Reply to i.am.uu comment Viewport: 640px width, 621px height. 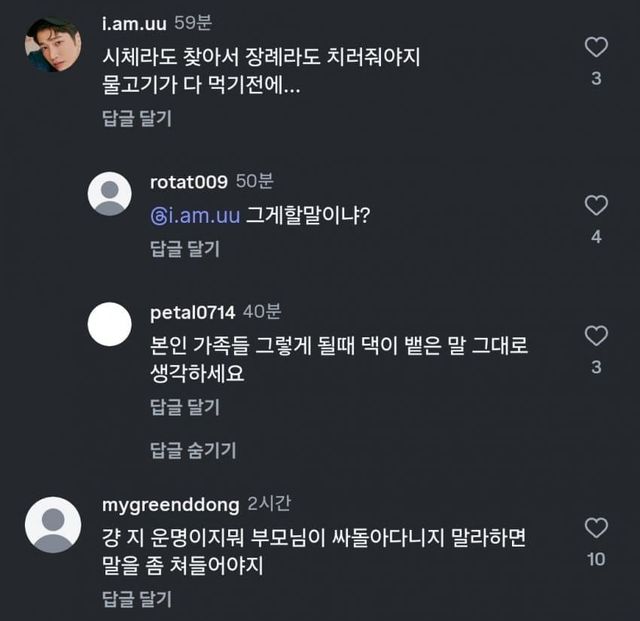[x=136, y=119]
